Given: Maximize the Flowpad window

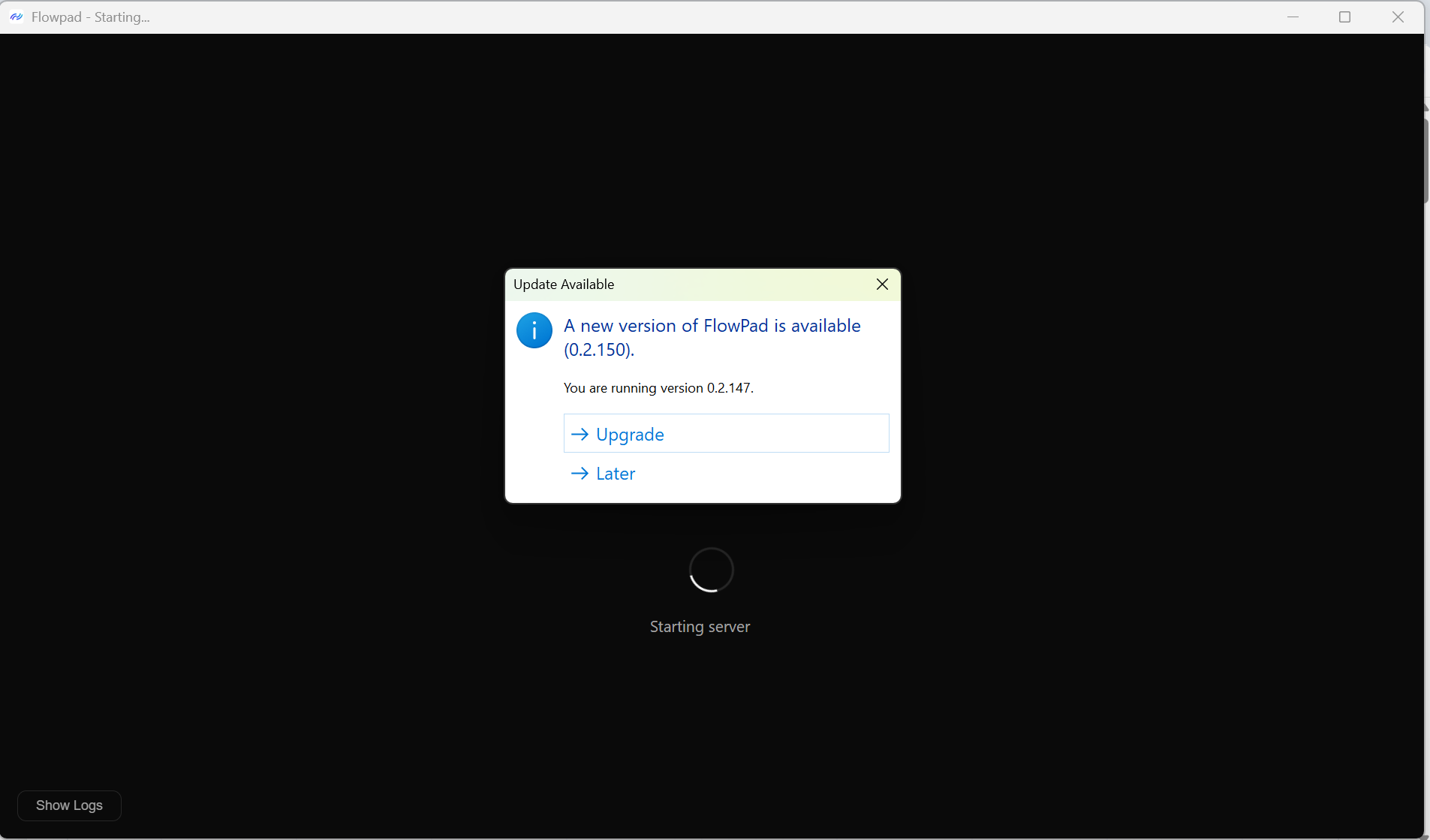Looking at the screenshot, I should [x=1344, y=17].
